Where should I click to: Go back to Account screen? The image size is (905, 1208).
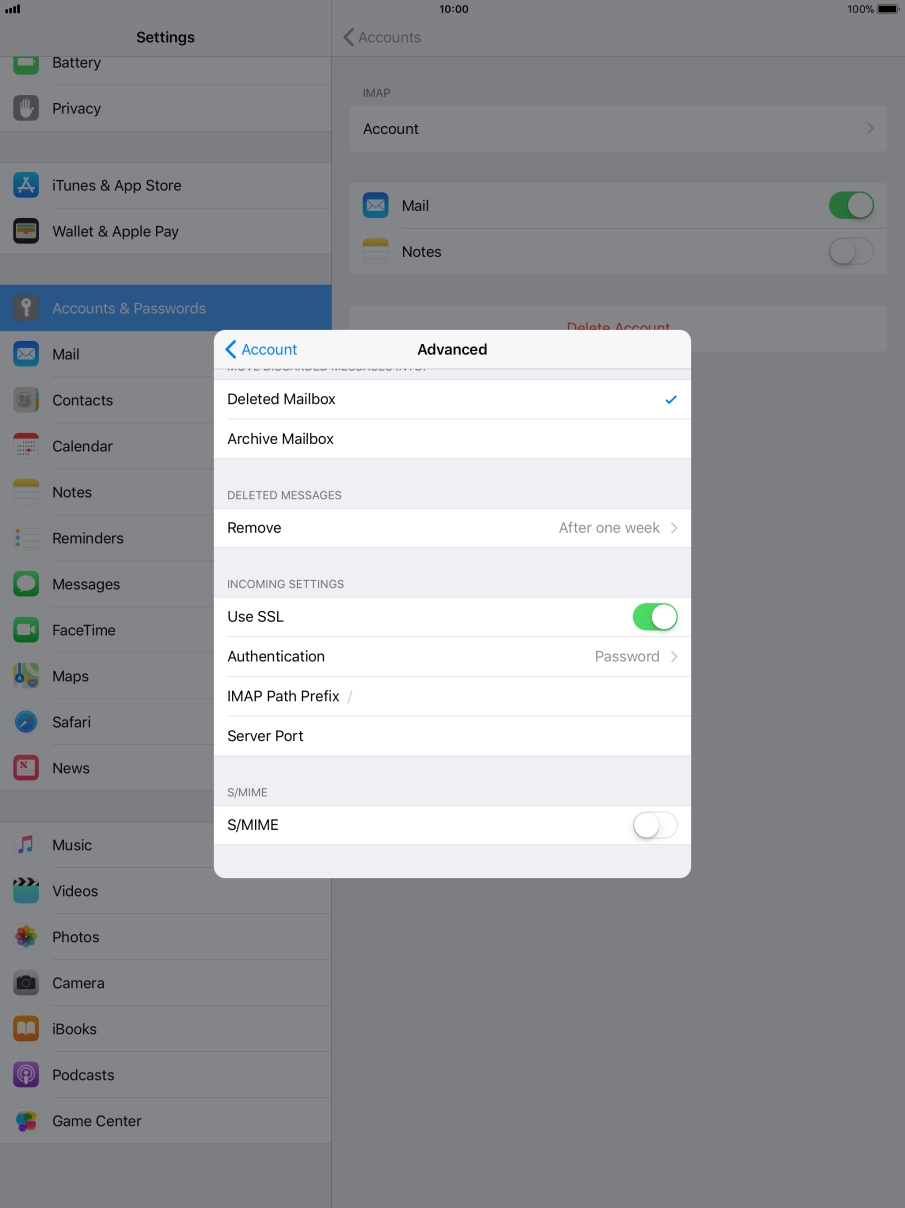(261, 349)
